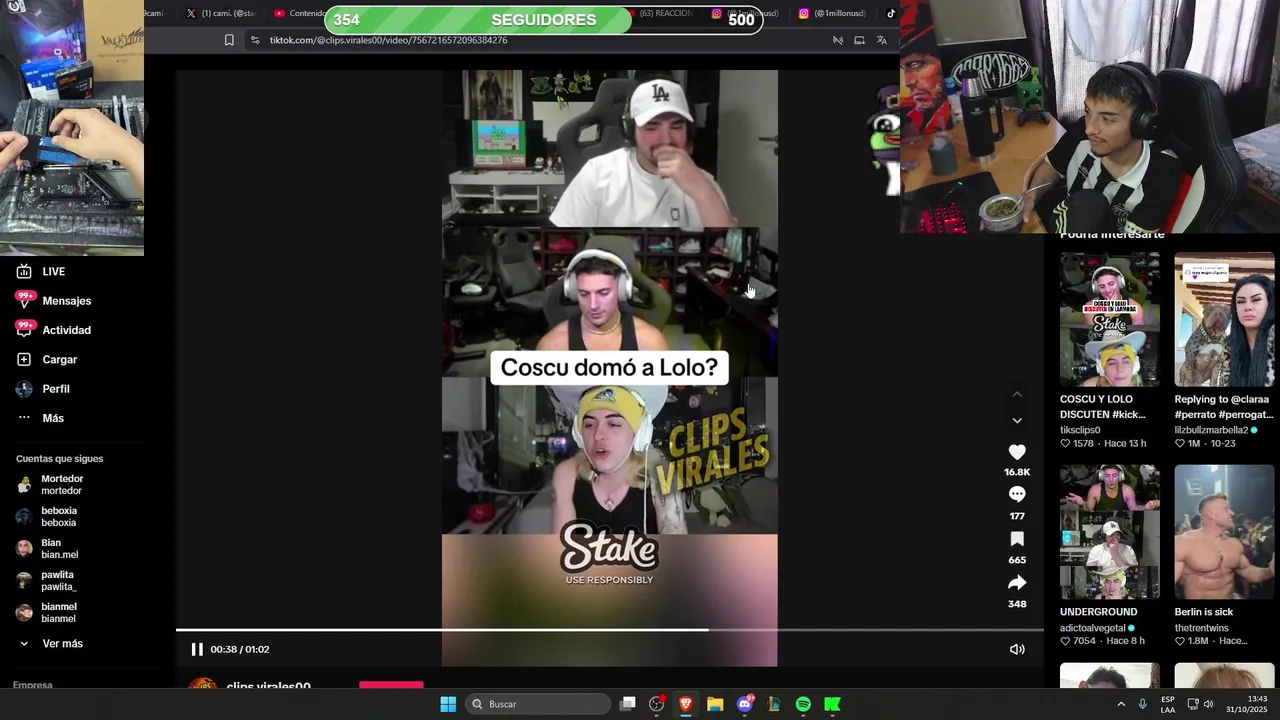
Task: Open followed account Bian bian.mel
Action: 47,549
